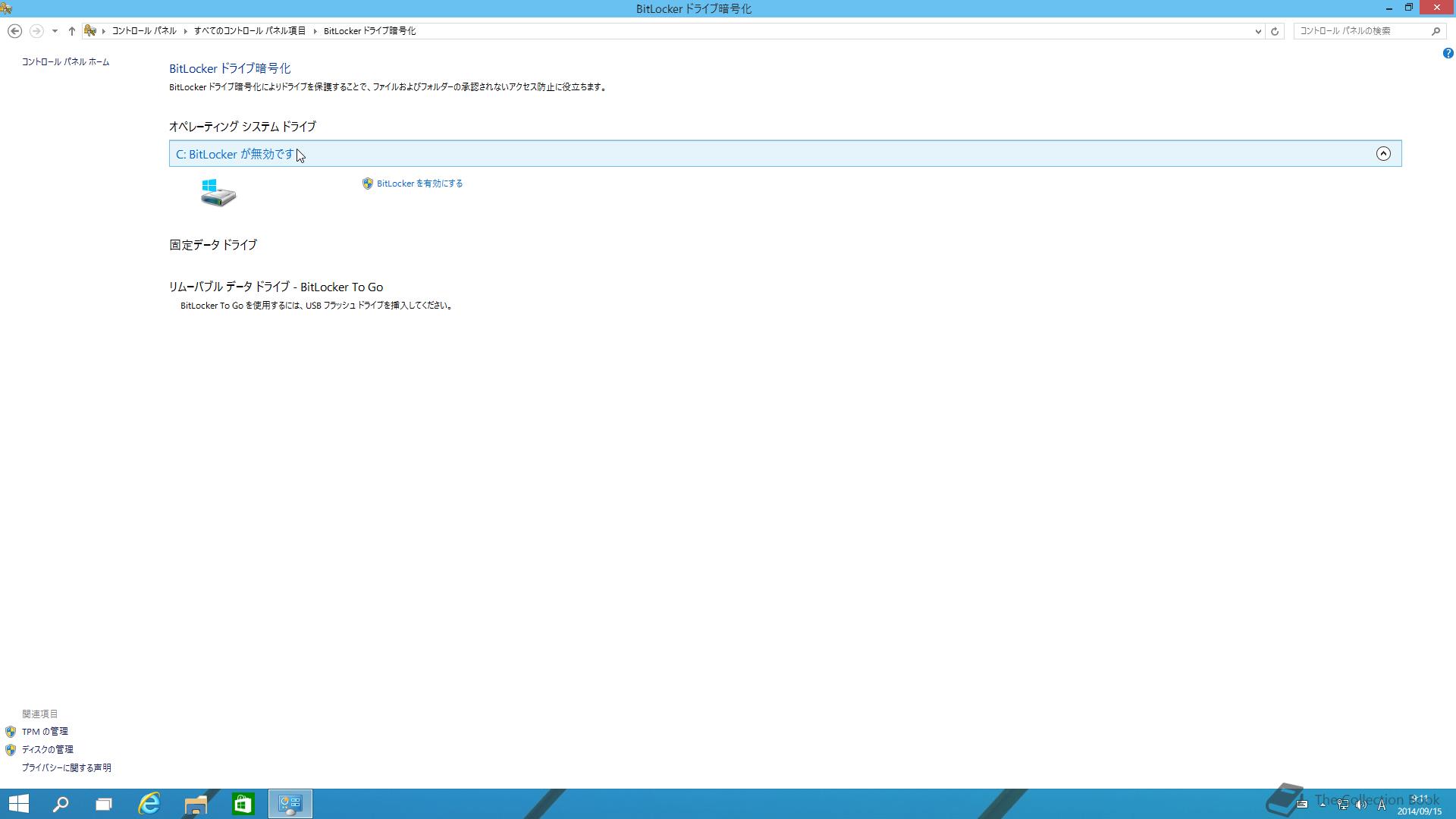Open the taskbar Search icon
The image size is (1456, 819).
[x=61, y=804]
